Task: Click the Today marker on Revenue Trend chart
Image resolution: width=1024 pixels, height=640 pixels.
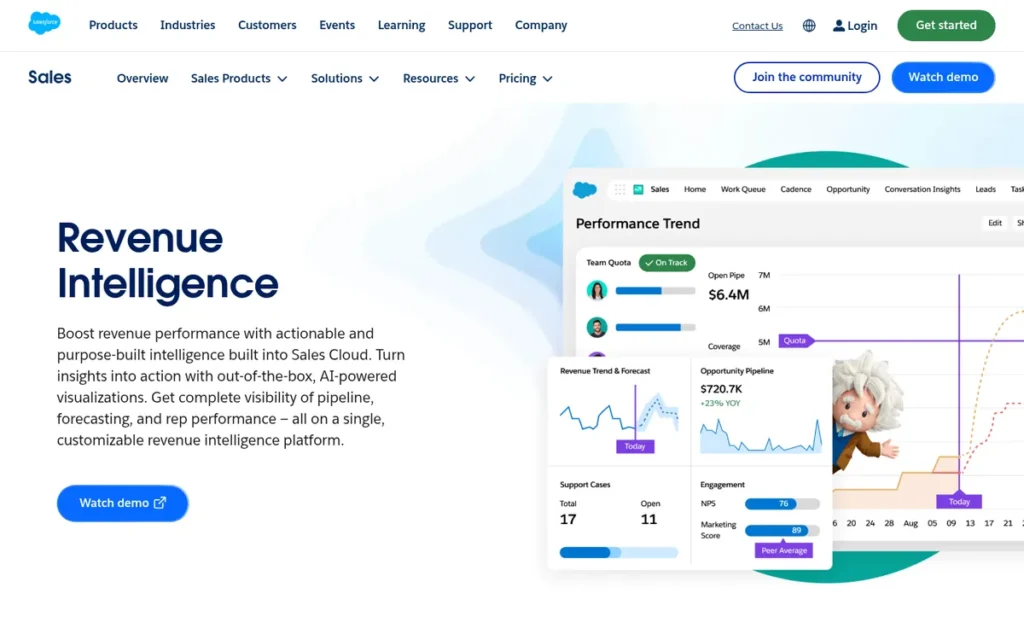Action: (x=635, y=446)
